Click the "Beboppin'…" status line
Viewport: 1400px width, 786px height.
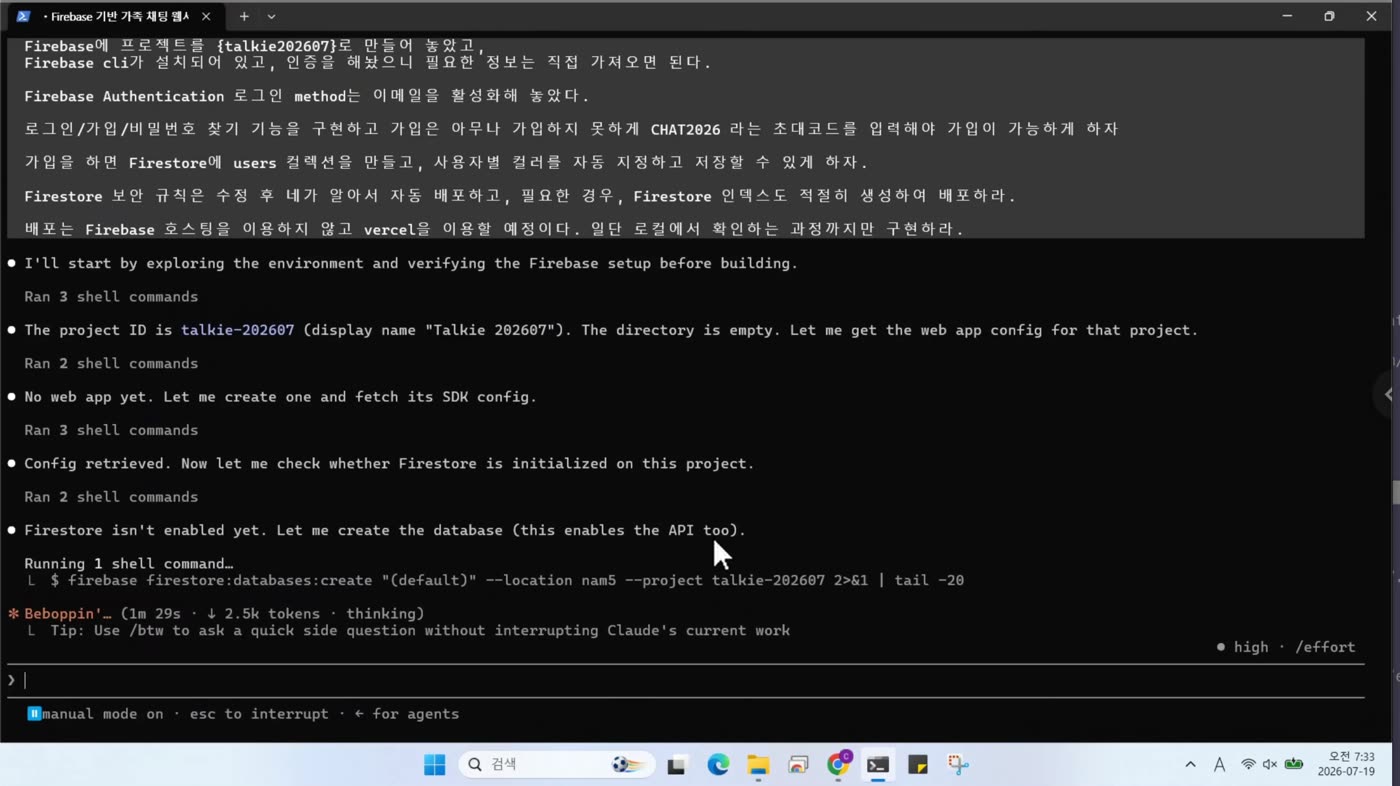pos(217,614)
